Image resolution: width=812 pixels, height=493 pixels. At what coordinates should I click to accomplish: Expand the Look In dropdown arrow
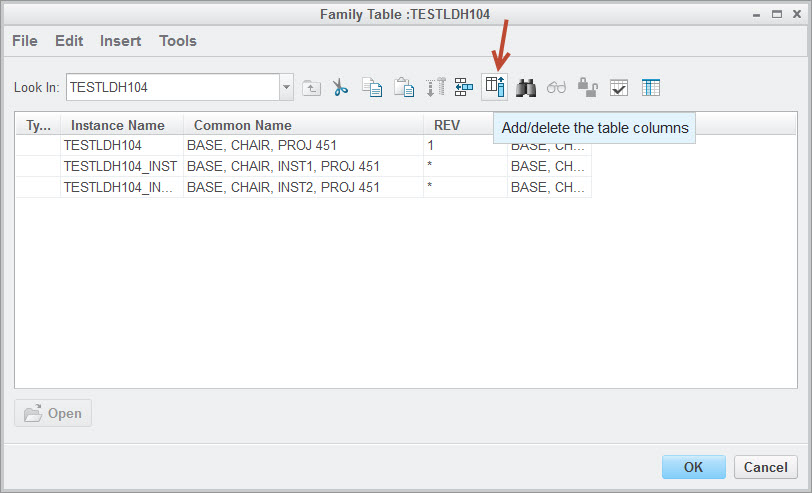point(287,88)
